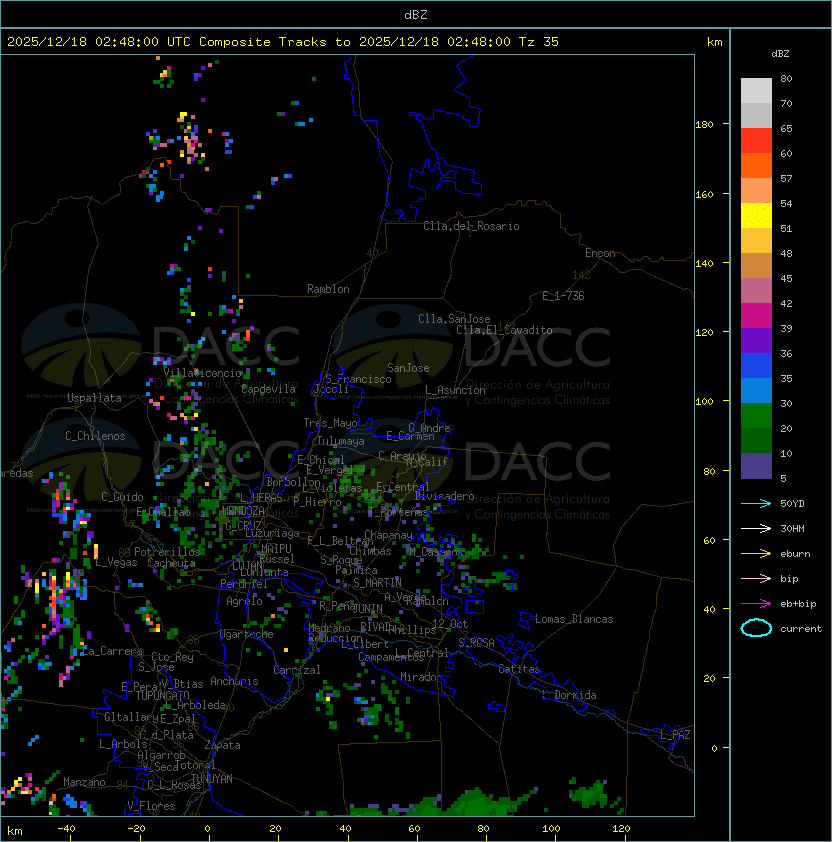Viewport: 832px width, 842px height.
Task: Click the TUPUNGATO place label
Action: point(162,696)
